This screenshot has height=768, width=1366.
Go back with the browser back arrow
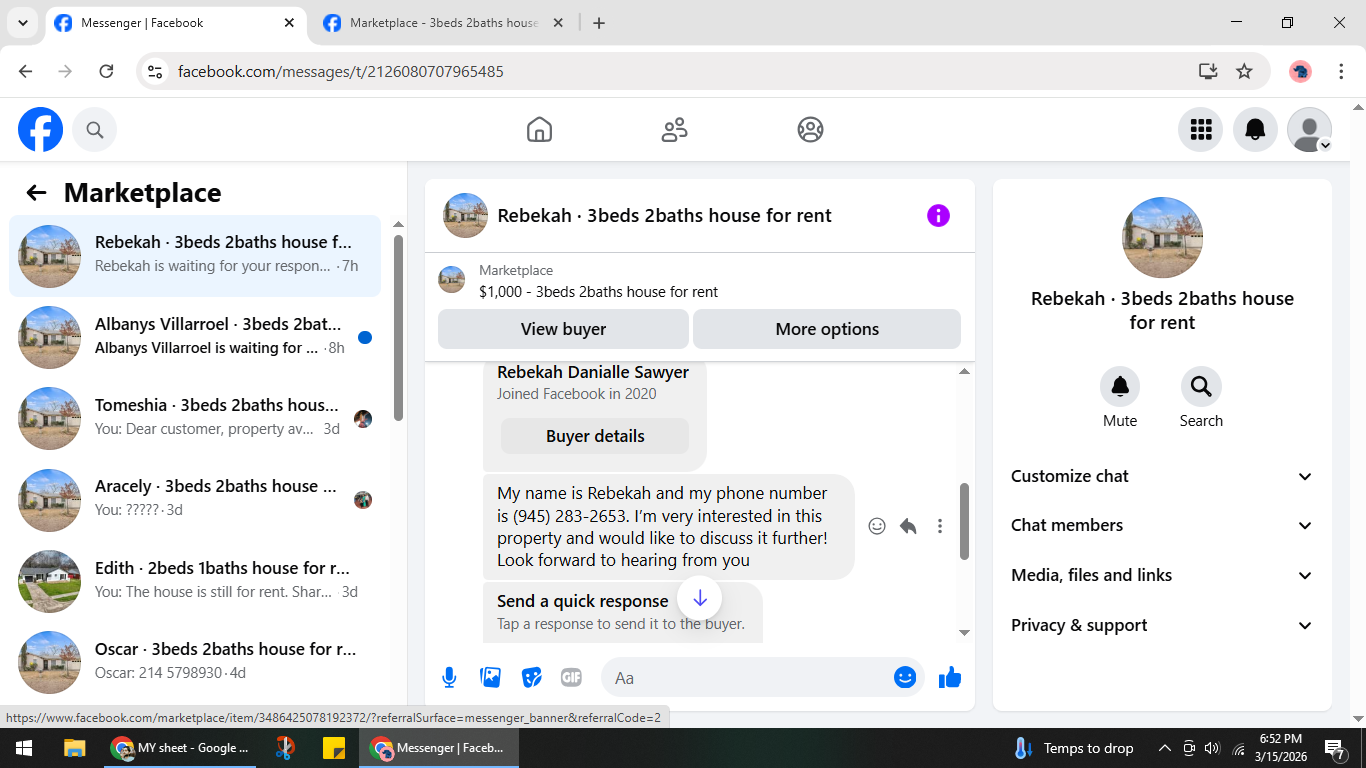26,71
